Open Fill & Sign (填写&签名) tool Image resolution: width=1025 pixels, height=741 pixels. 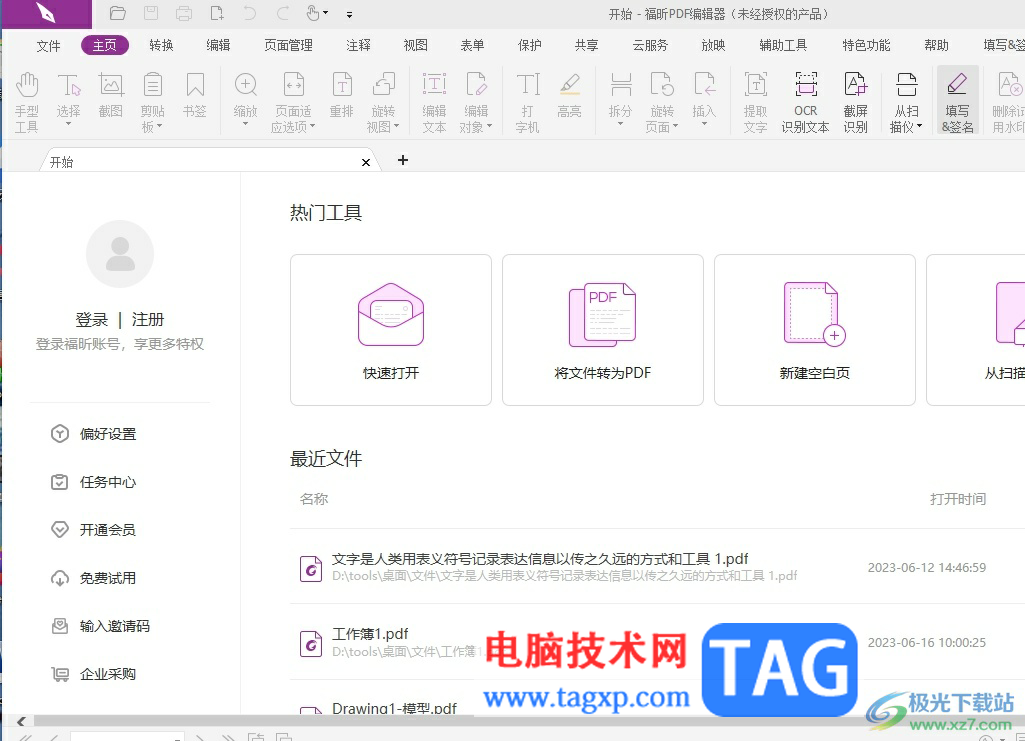958,101
